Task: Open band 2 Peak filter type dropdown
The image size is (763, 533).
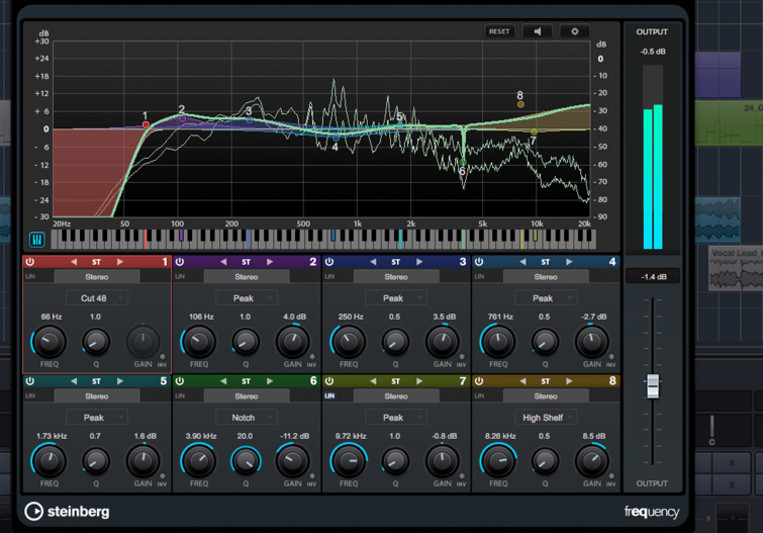Action: pyautogui.click(x=246, y=298)
